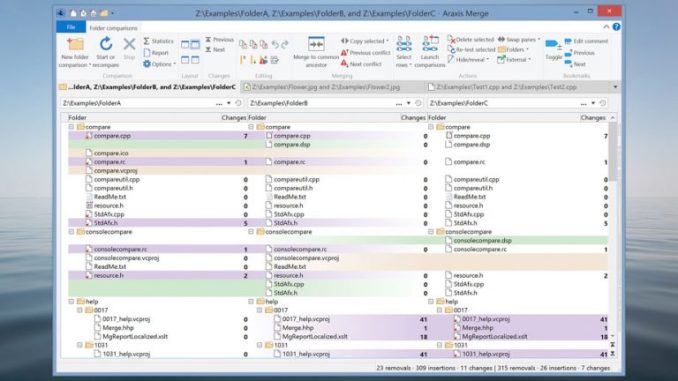
Task: Select compare.ico in the FolderA pane
Action: pos(111,153)
